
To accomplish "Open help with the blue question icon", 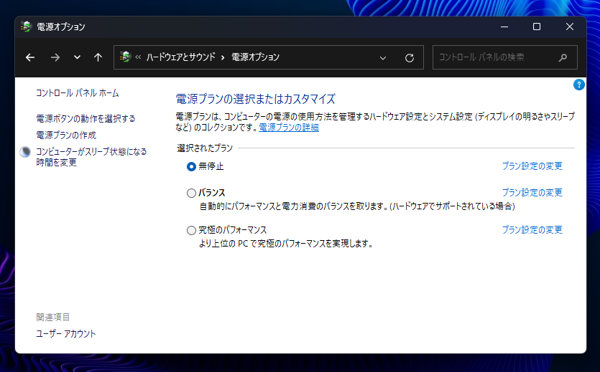I will [x=579, y=85].
